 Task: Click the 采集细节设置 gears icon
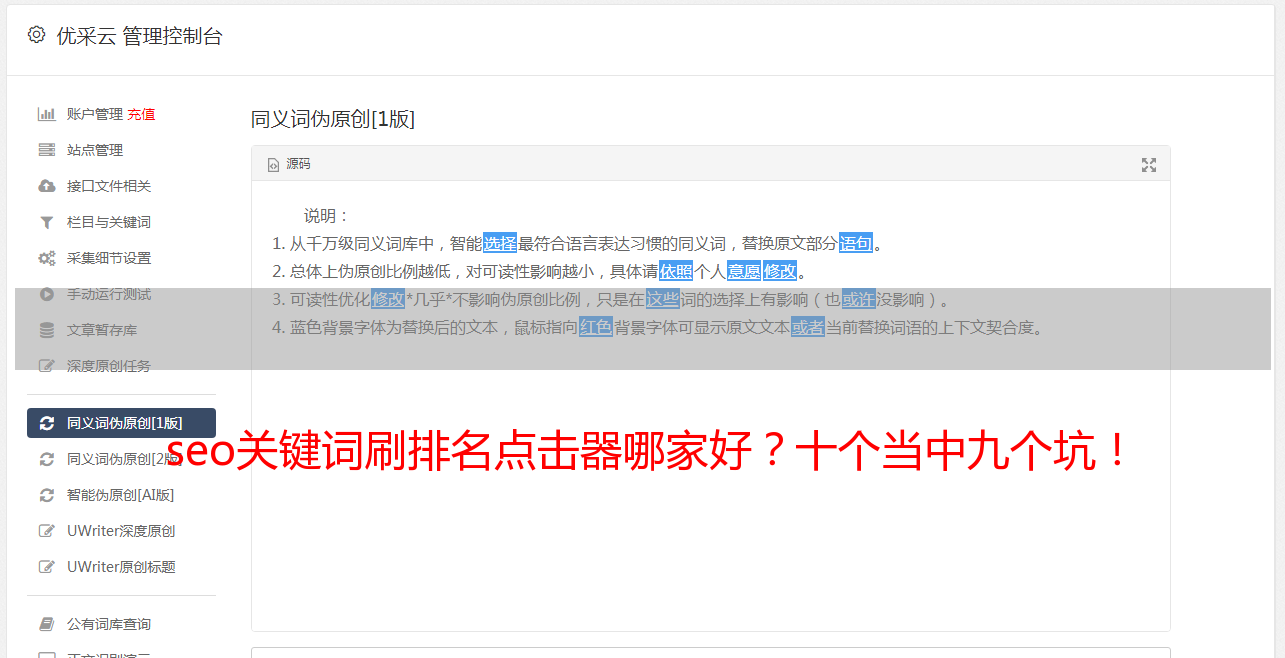pos(46,258)
